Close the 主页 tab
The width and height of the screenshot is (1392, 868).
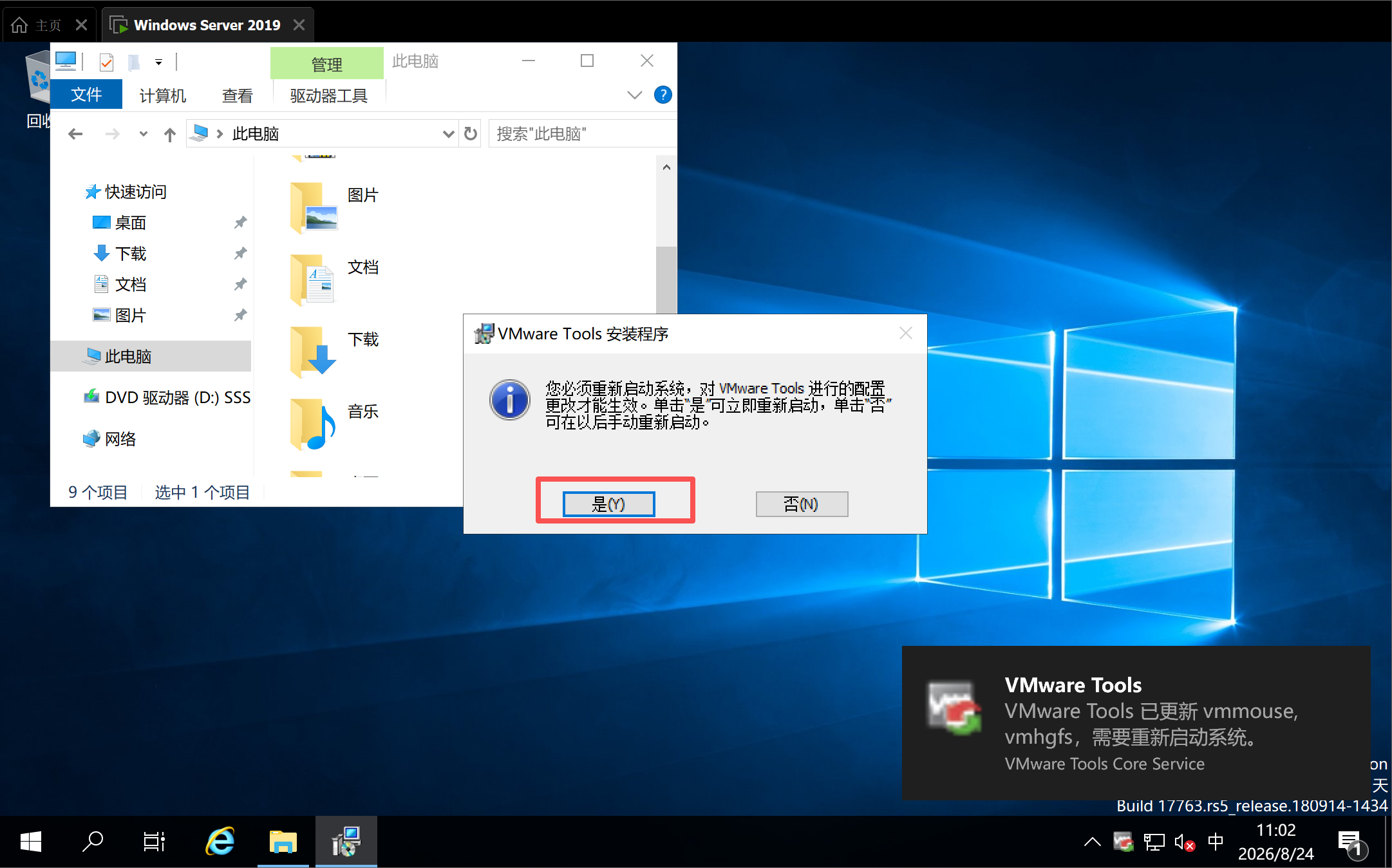point(81,25)
